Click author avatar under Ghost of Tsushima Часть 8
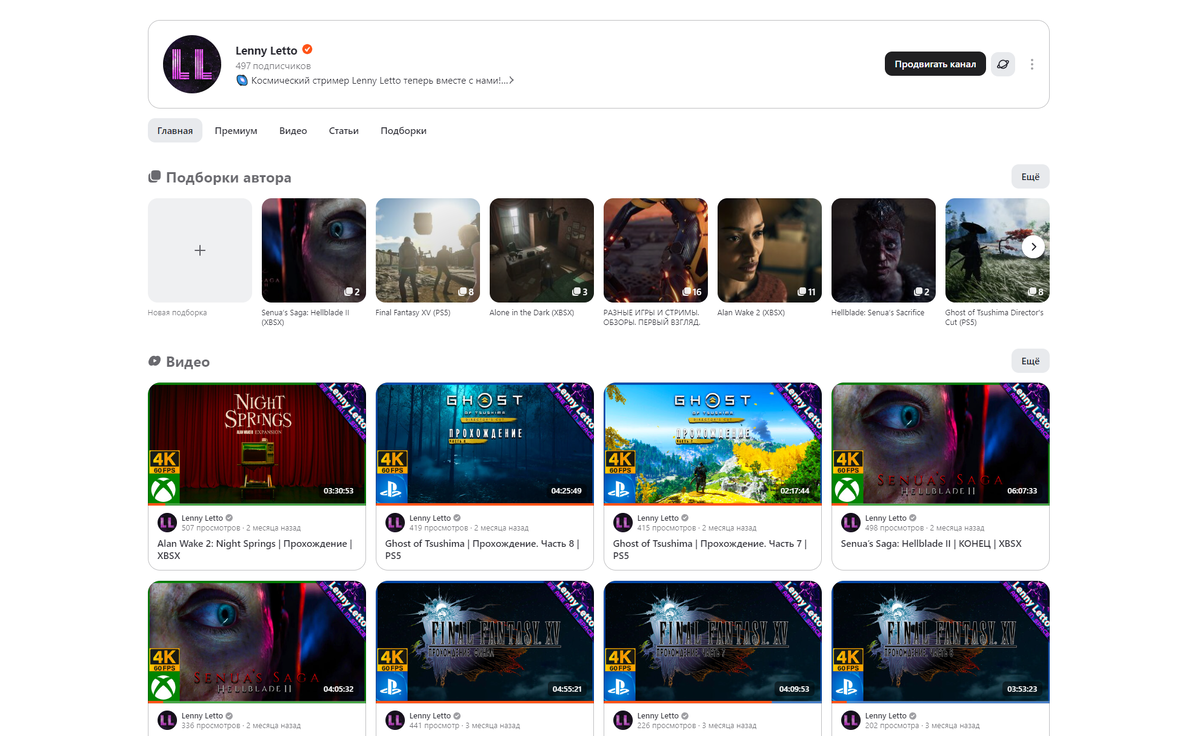 (x=395, y=522)
